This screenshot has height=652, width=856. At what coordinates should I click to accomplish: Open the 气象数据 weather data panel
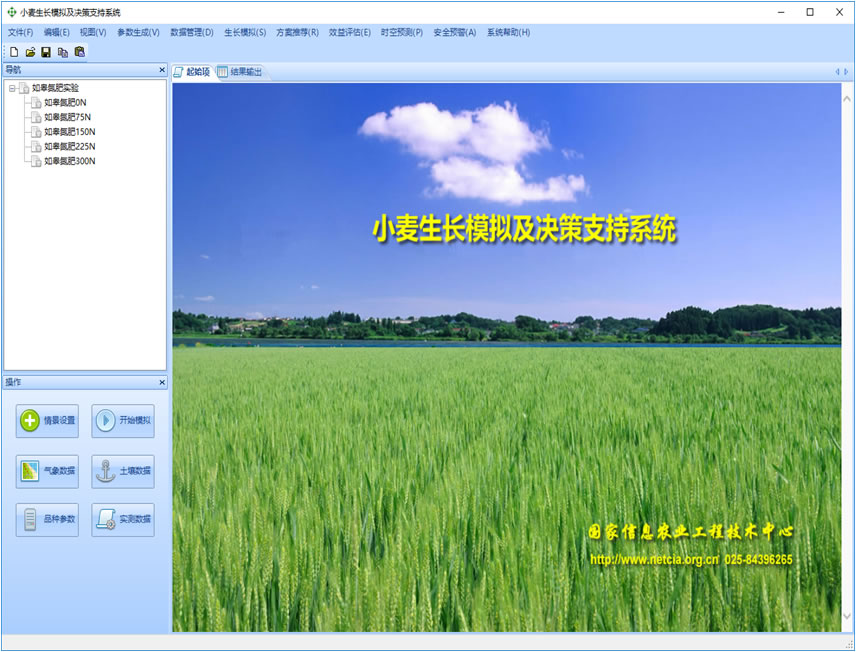(x=46, y=471)
